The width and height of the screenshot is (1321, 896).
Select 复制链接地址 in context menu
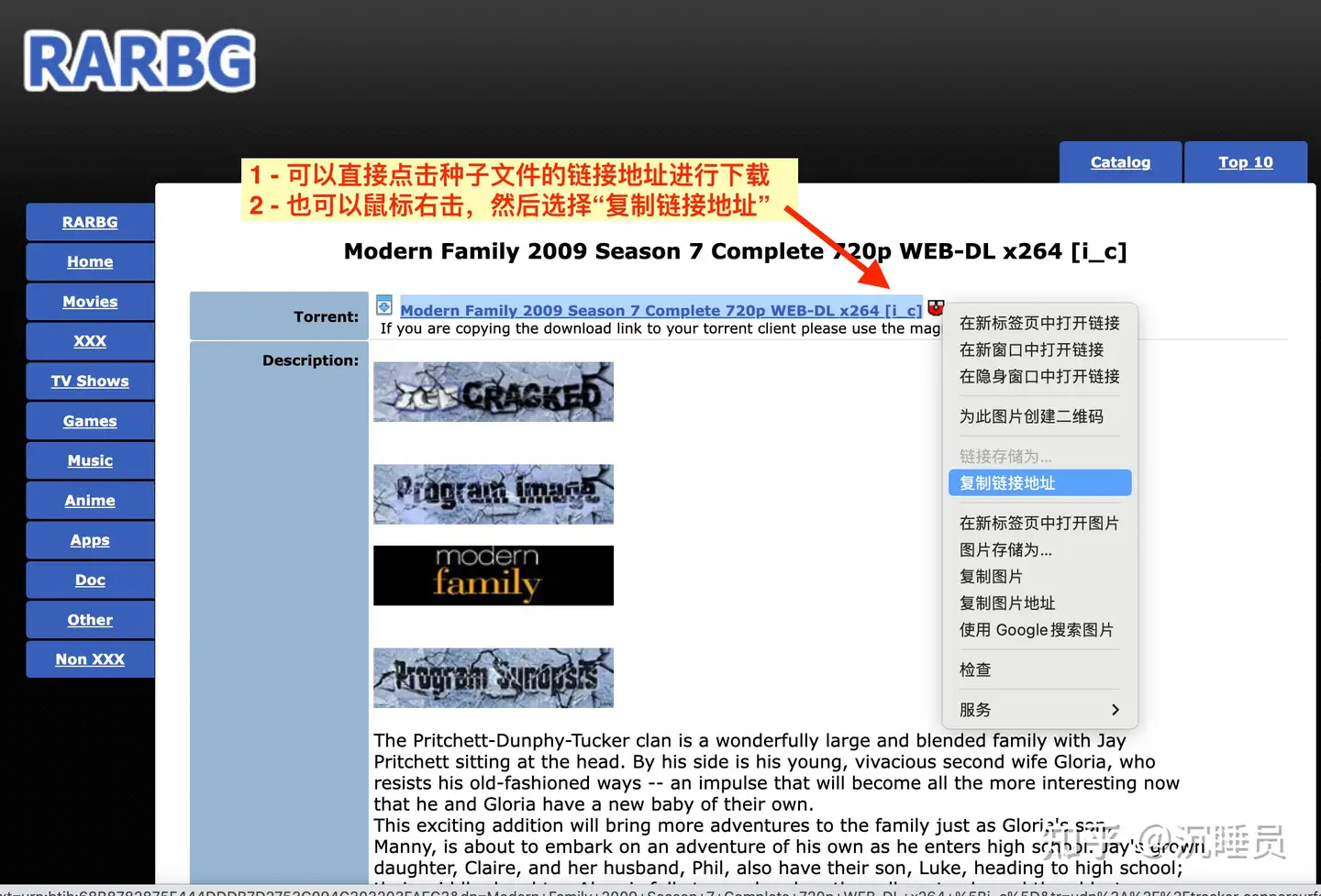1039,483
